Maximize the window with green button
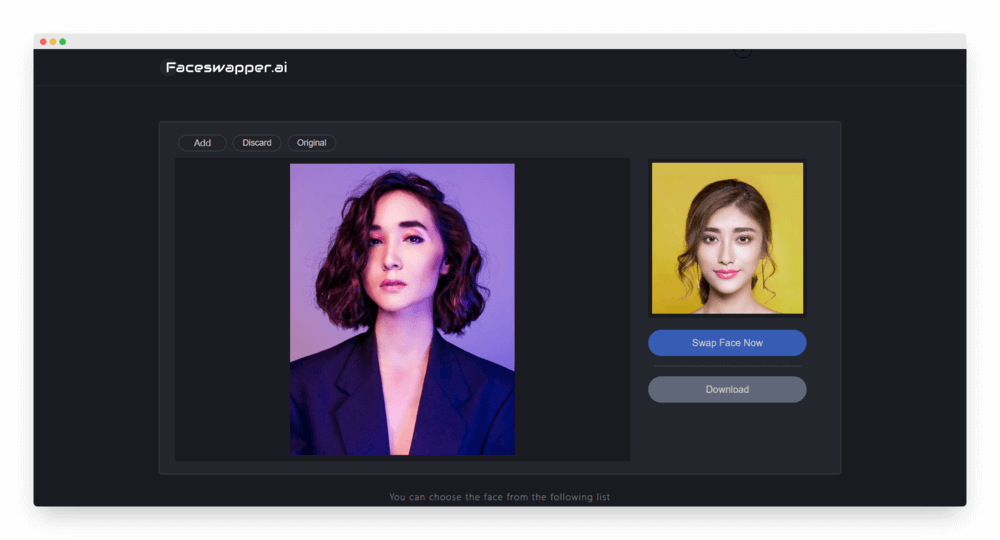Viewport: 1000px width, 540px height. [x=62, y=41]
